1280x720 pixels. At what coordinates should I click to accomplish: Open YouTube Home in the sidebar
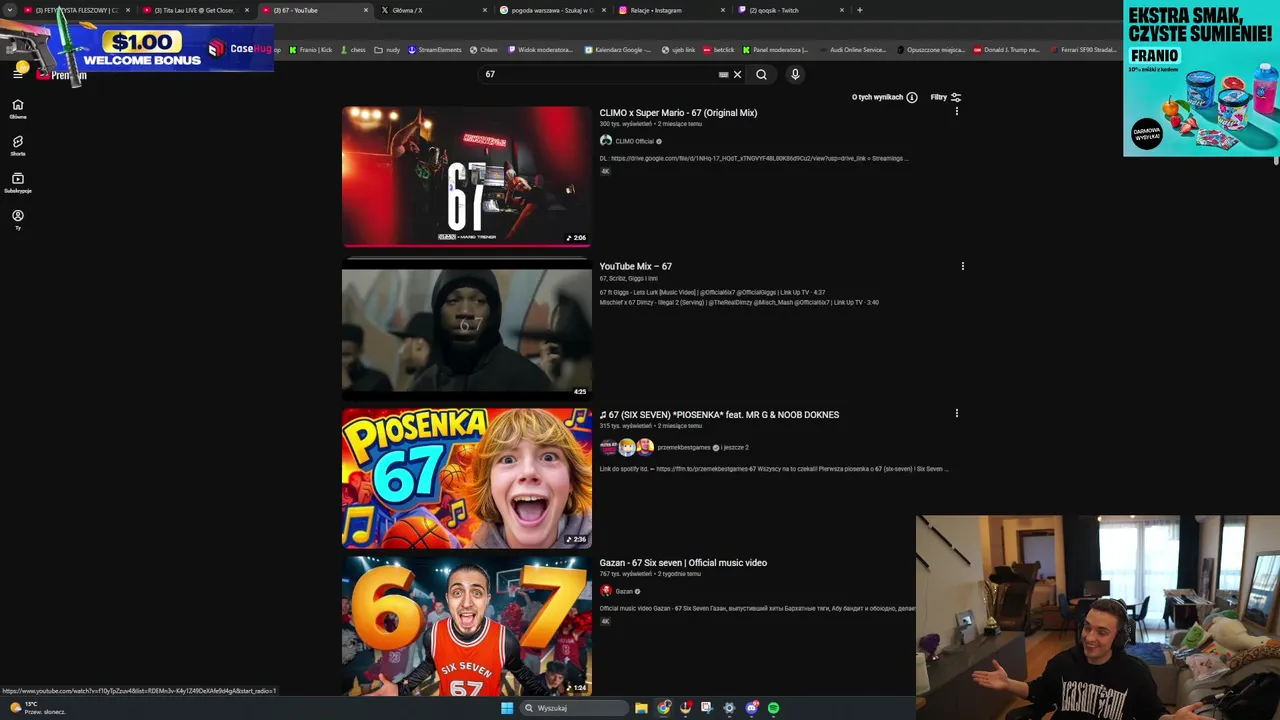[17, 109]
